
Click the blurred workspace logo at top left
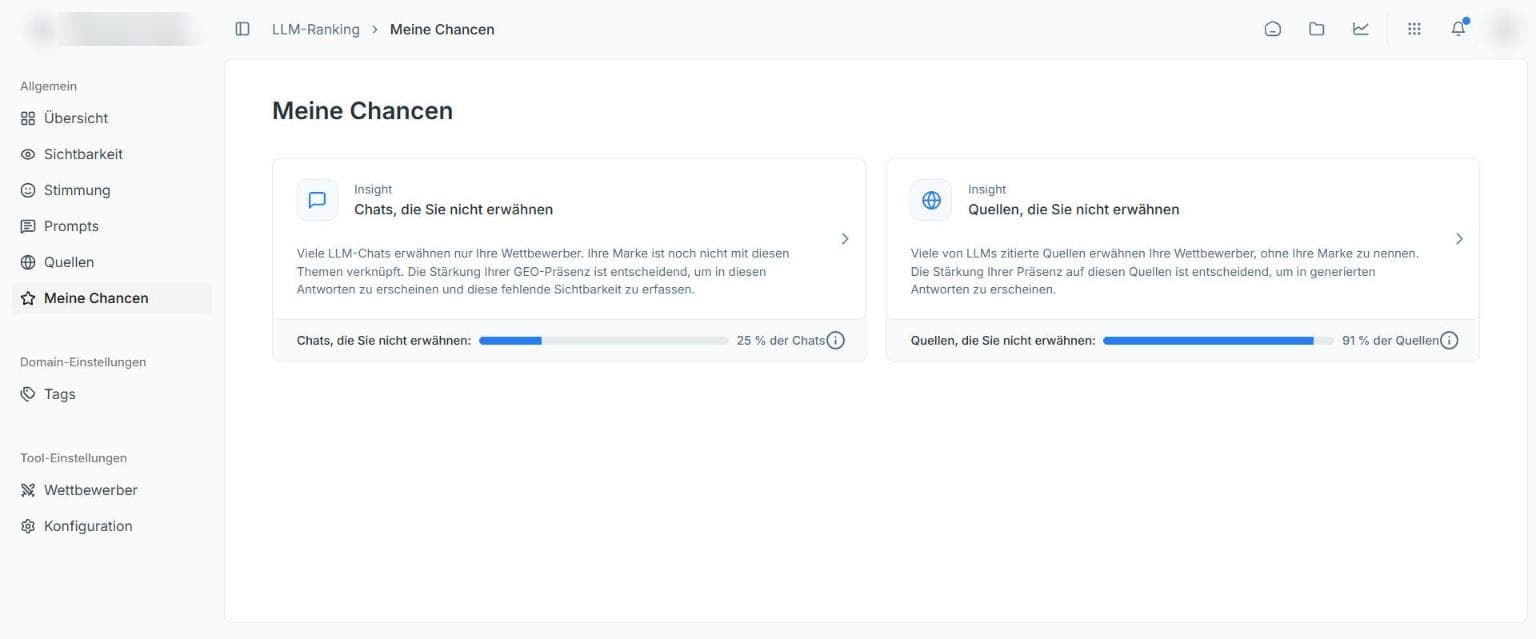tap(110, 29)
